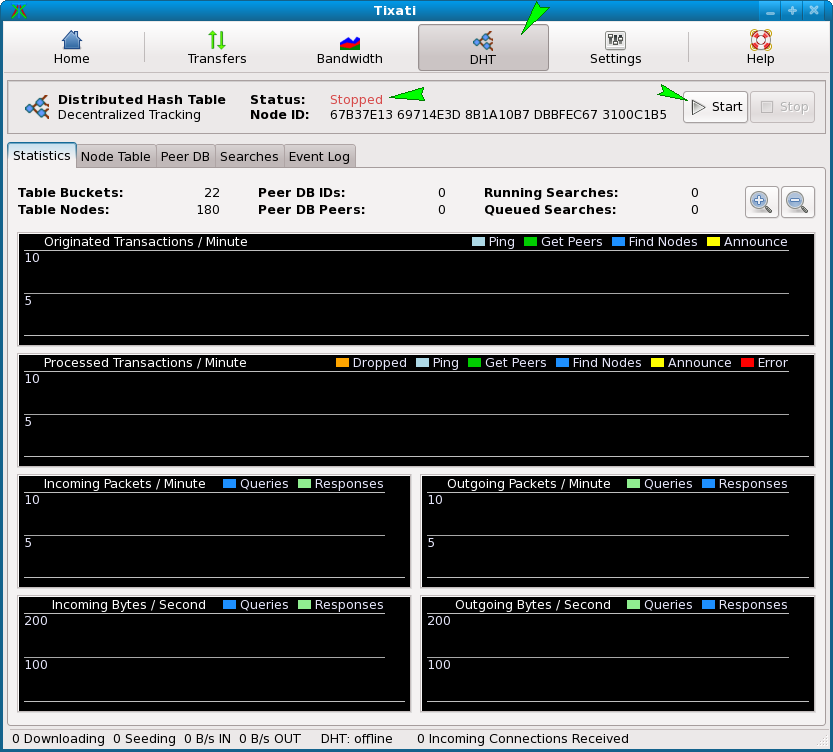Screen dimensions: 833x752
Task: Open the Event Log tab
Action: [x=319, y=157]
